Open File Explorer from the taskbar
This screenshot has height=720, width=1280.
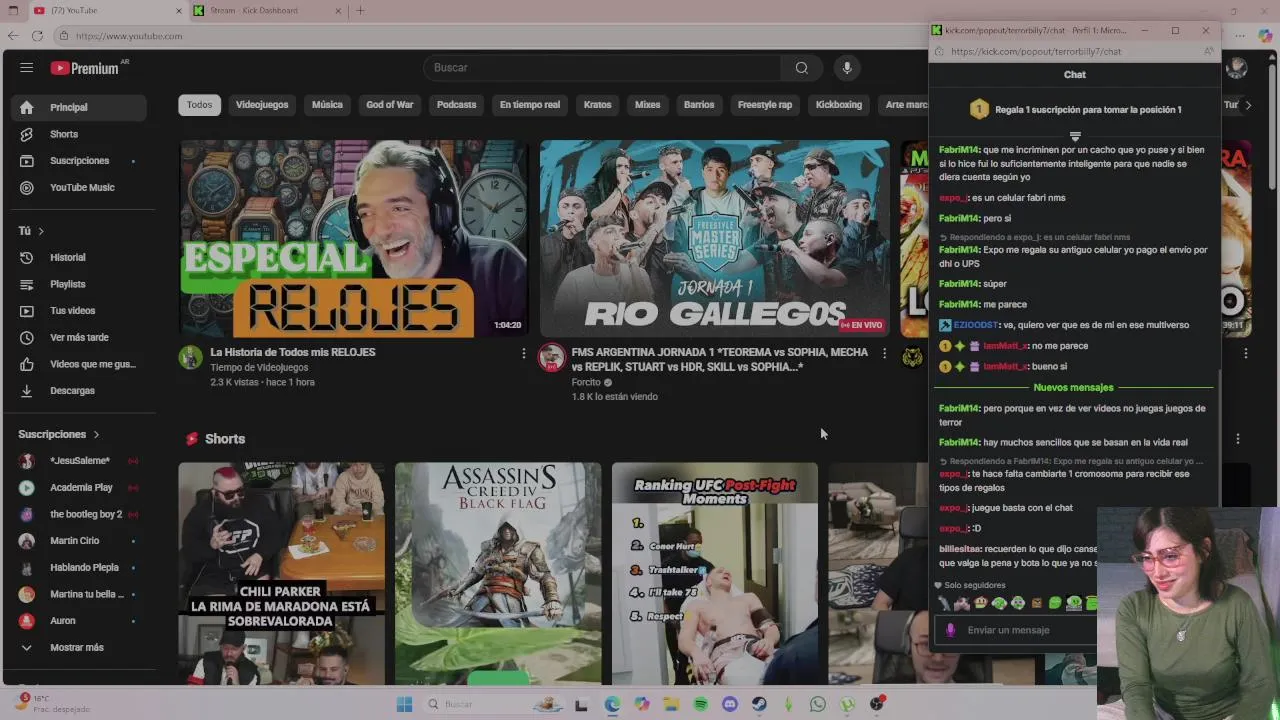(671, 704)
